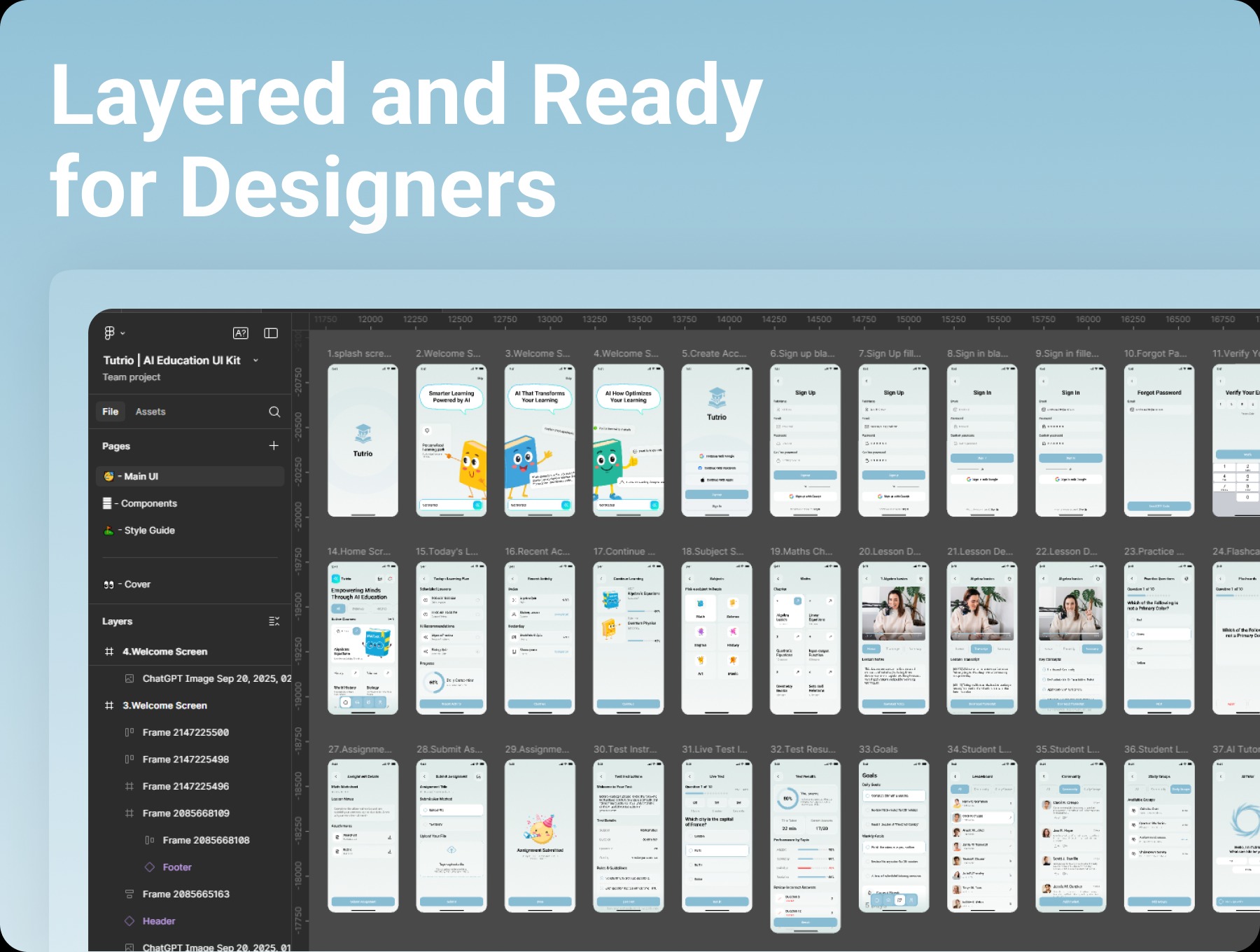Click the quick actions (A?) icon

tap(241, 332)
